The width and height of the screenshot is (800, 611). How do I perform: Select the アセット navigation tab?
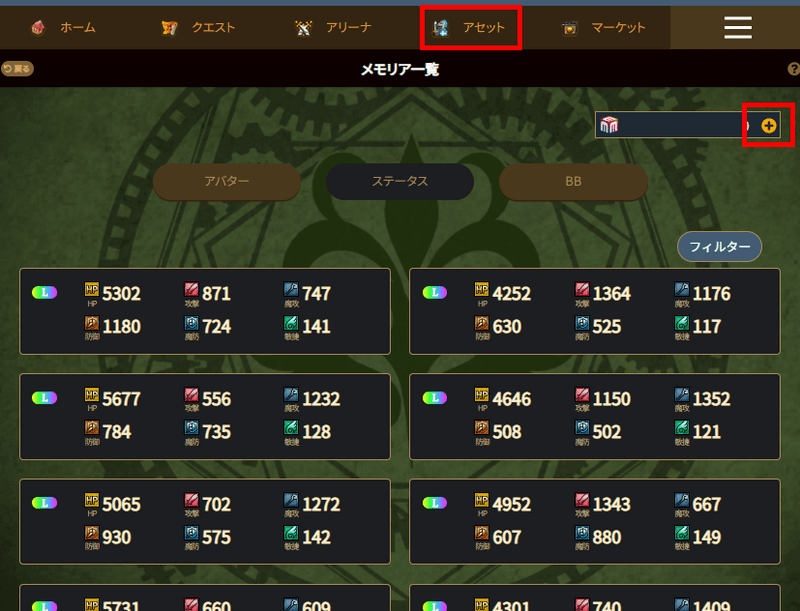470,28
